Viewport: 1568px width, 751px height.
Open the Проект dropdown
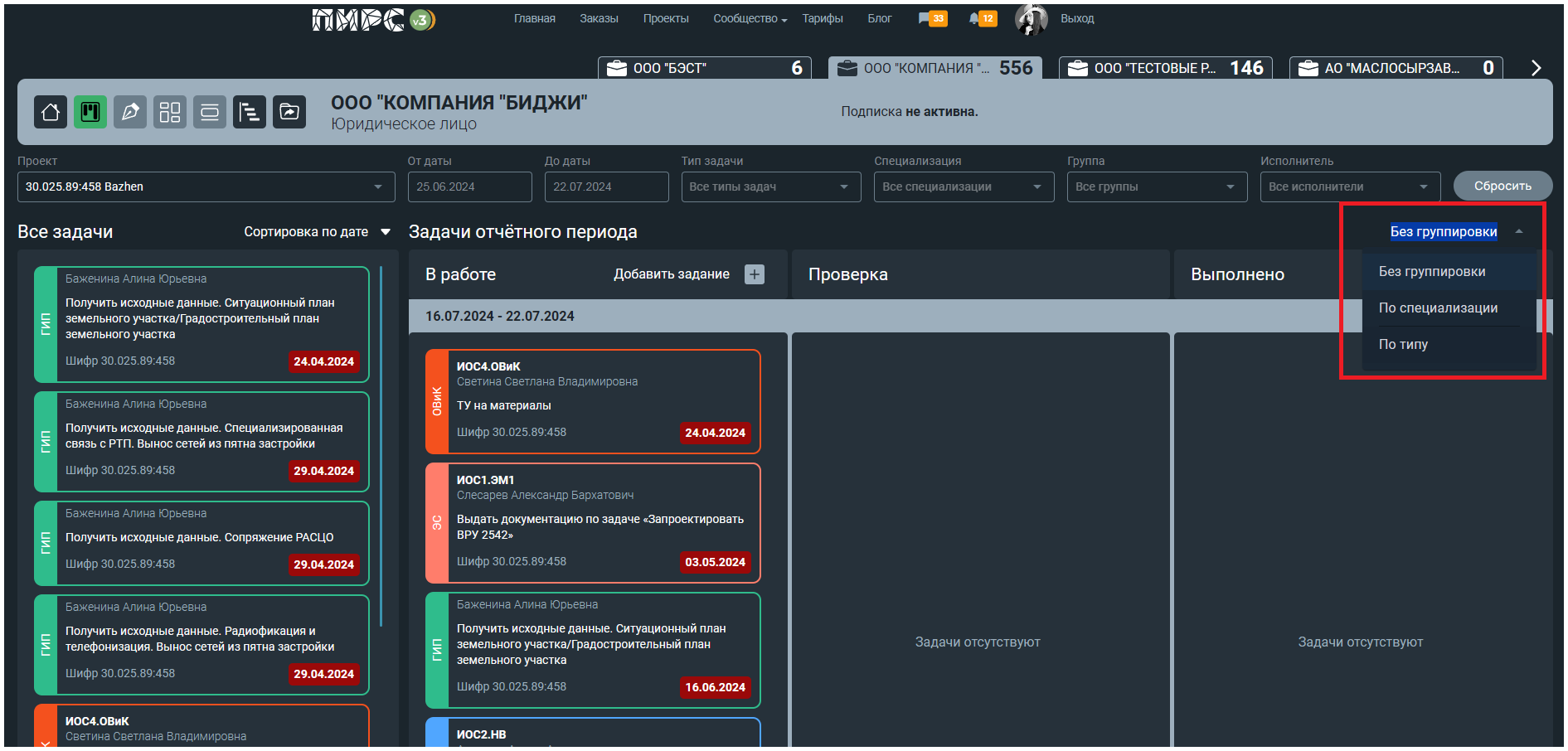(x=206, y=187)
